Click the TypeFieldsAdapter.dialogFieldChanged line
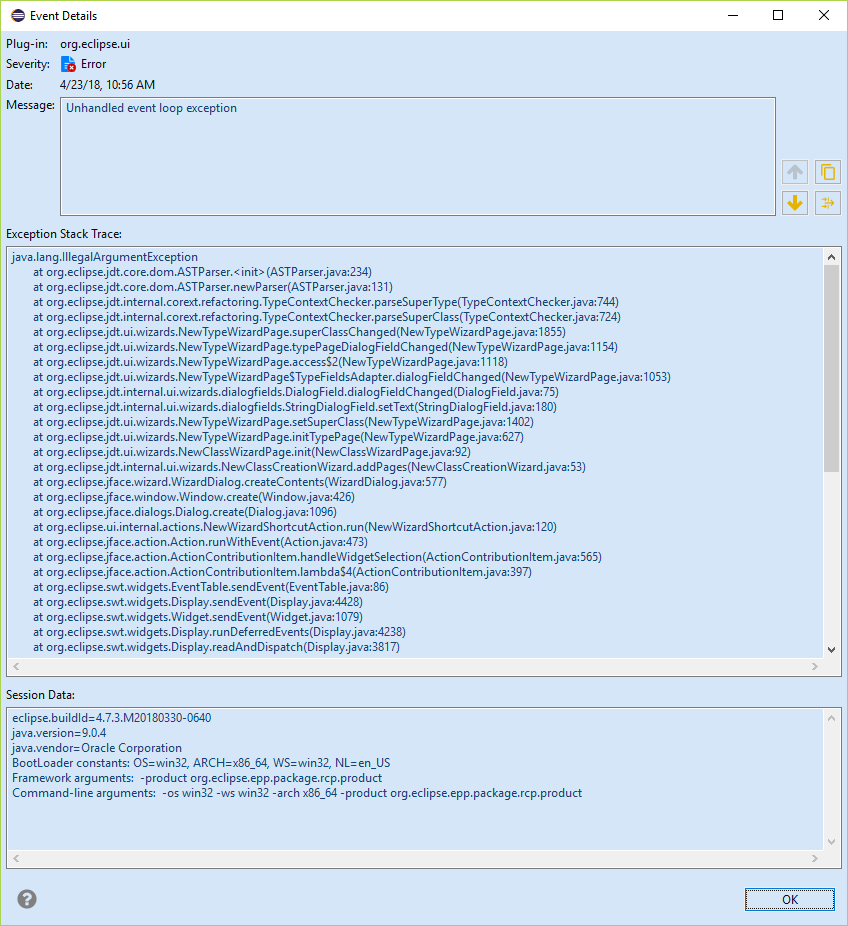The width and height of the screenshot is (848, 926). tap(352, 377)
